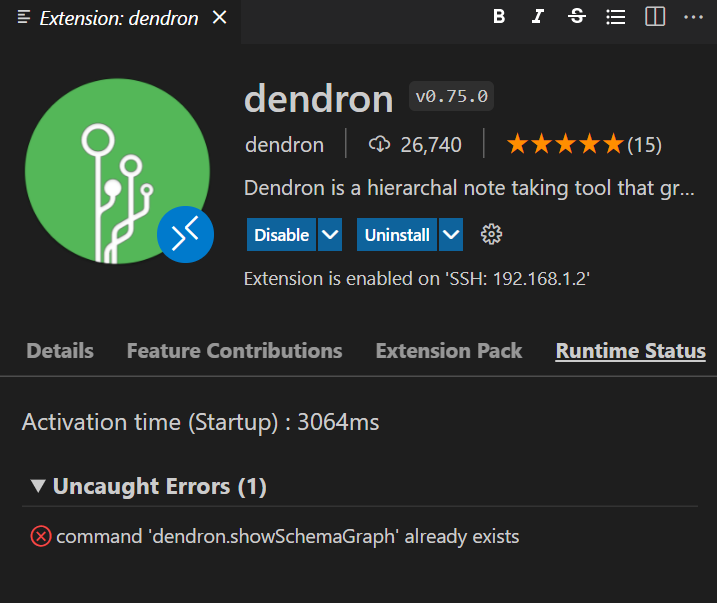Click the v0.75.0 version badge
Viewport: 717px width, 603px height.
451,96
